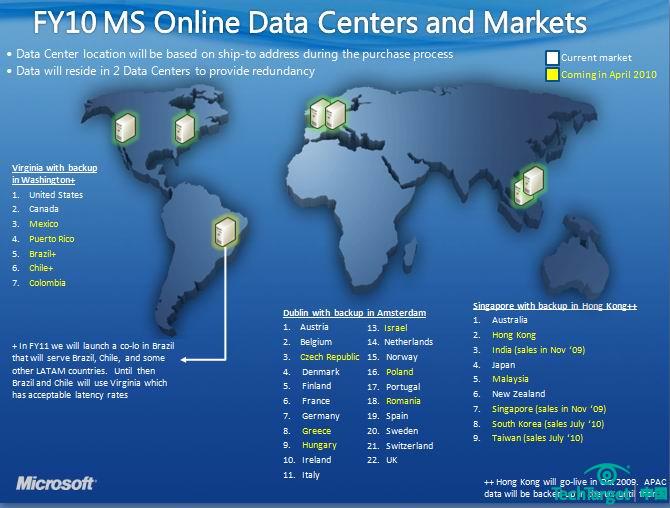This screenshot has width=670, height=508.
Task: Click the 'Puerto Rico' list entry
Action: click(x=52, y=239)
